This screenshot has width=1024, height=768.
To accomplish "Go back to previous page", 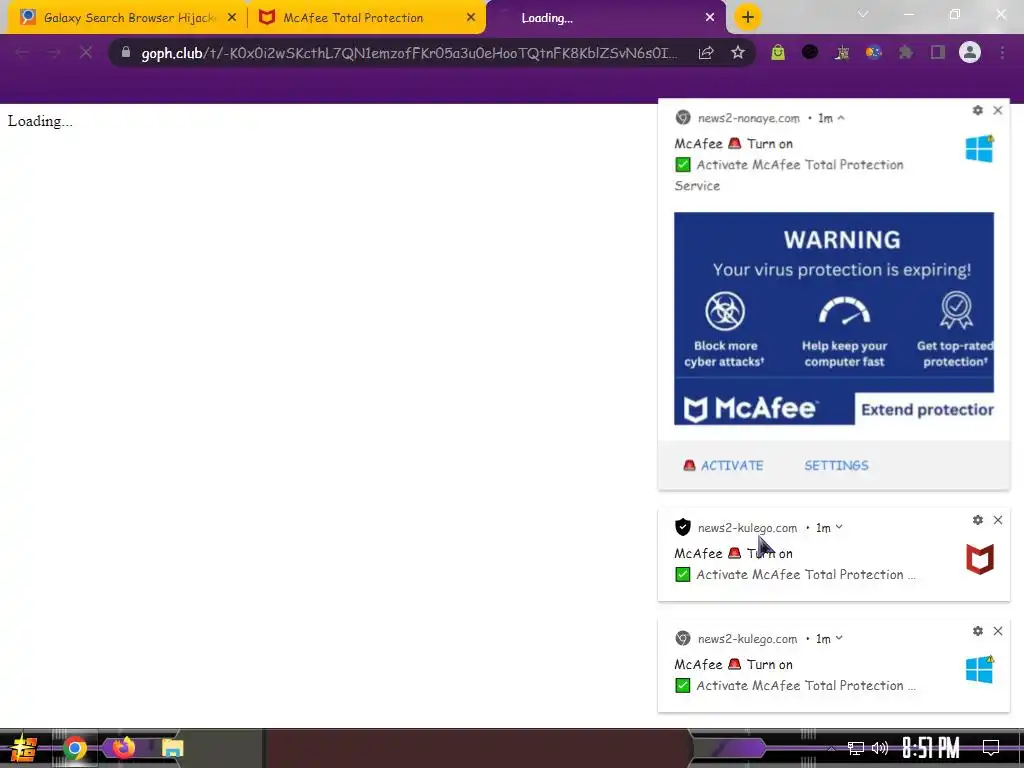I will pyautogui.click(x=22, y=52).
